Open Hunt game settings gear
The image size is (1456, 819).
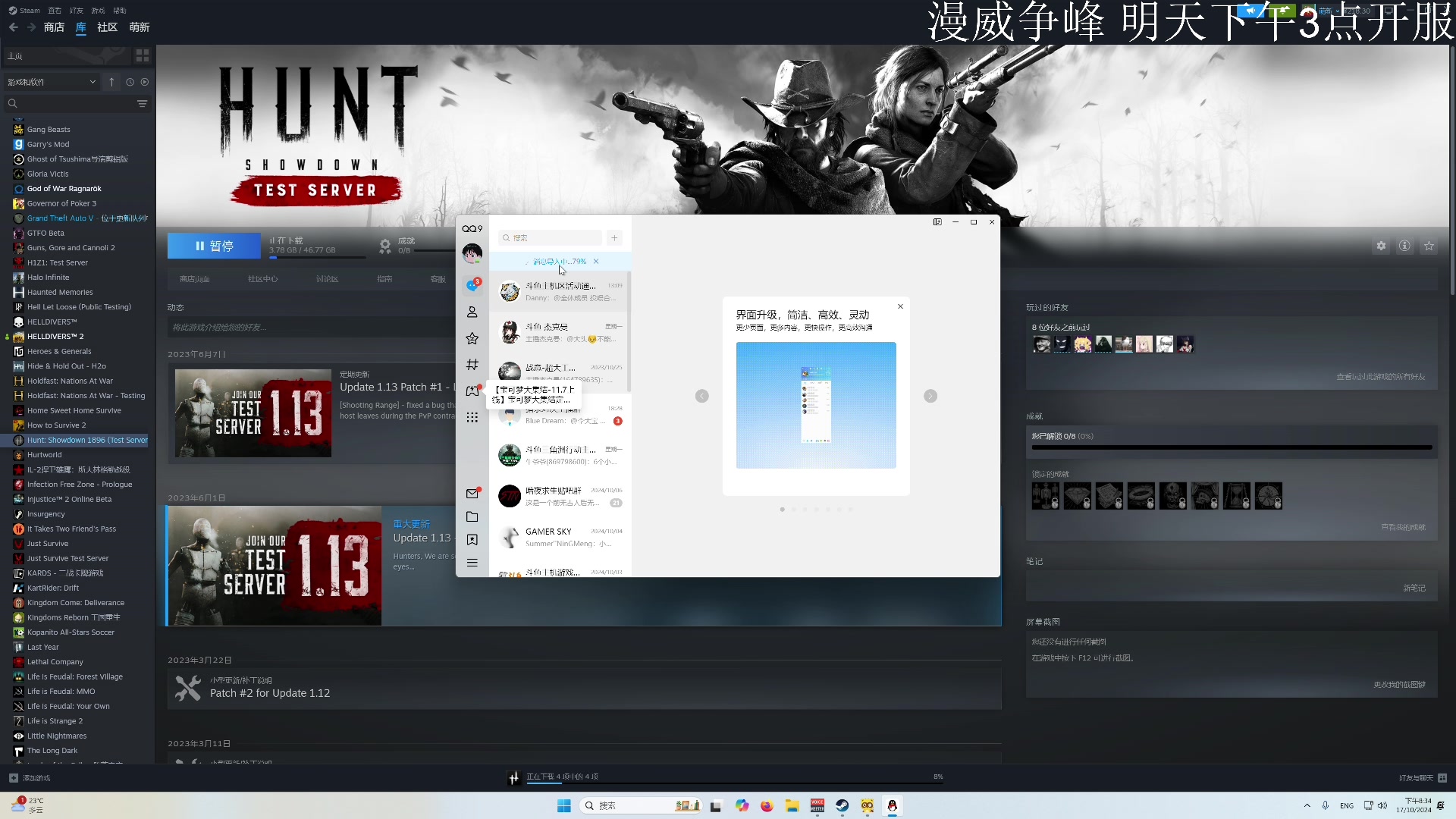point(1381,246)
